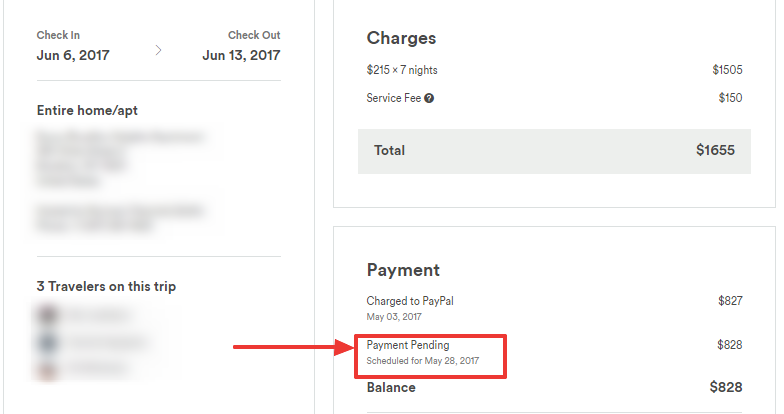
Task: Click the $1655 total amount
Action: tap(715, 150)
